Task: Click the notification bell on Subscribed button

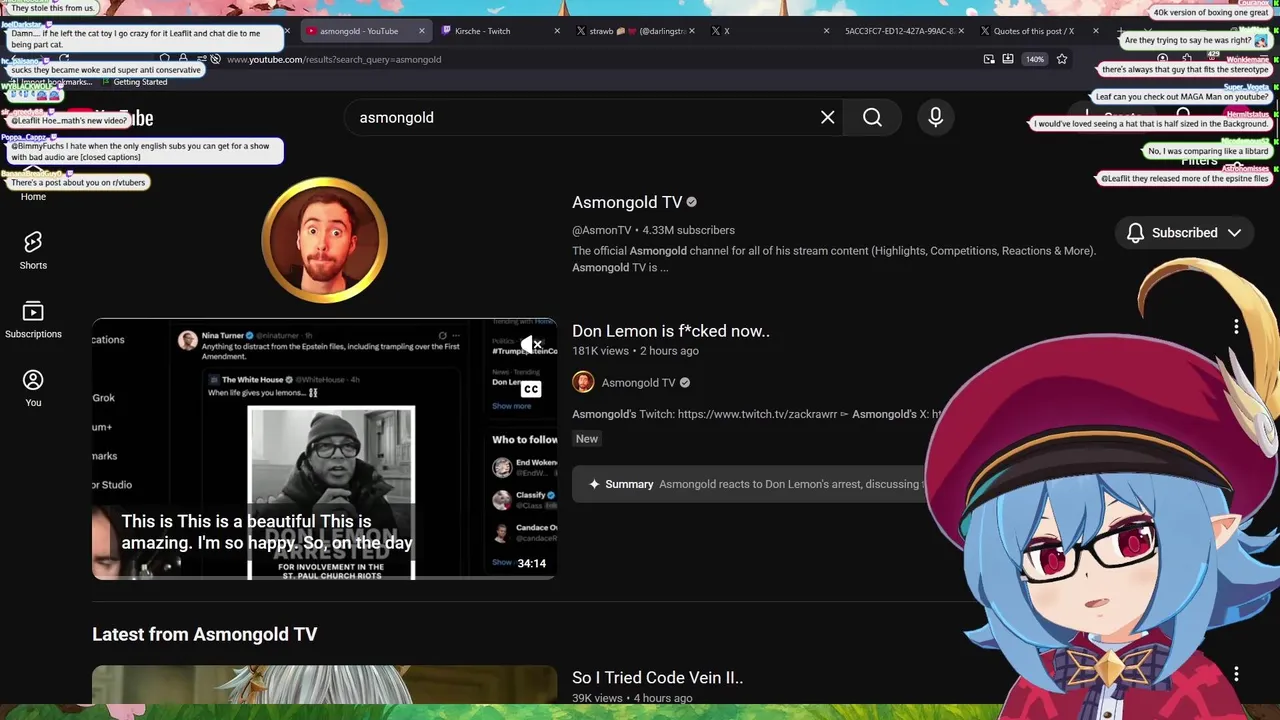Action: [1135, 233]
